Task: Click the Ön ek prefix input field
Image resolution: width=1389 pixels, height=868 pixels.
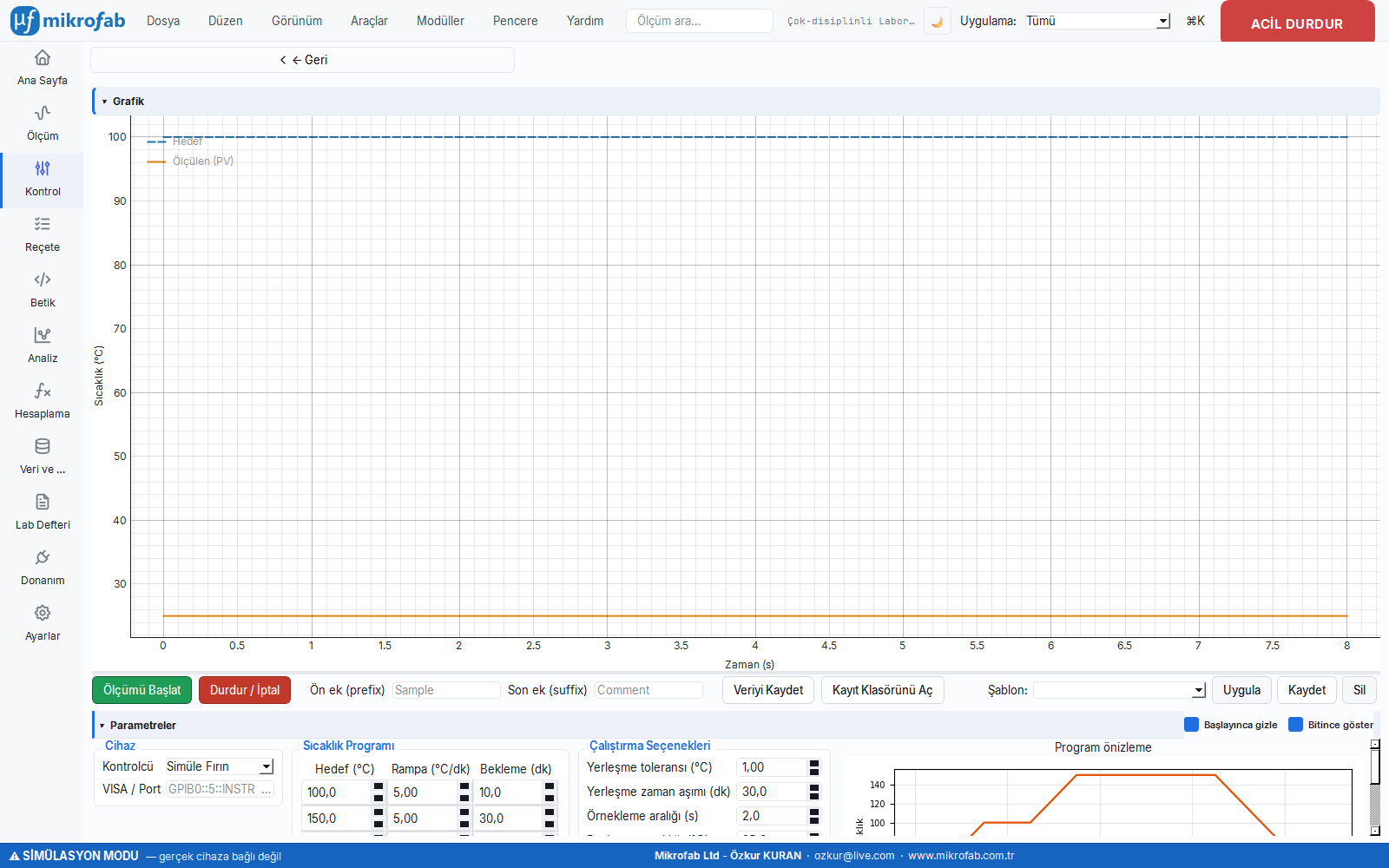Action: tap(446, 690)
